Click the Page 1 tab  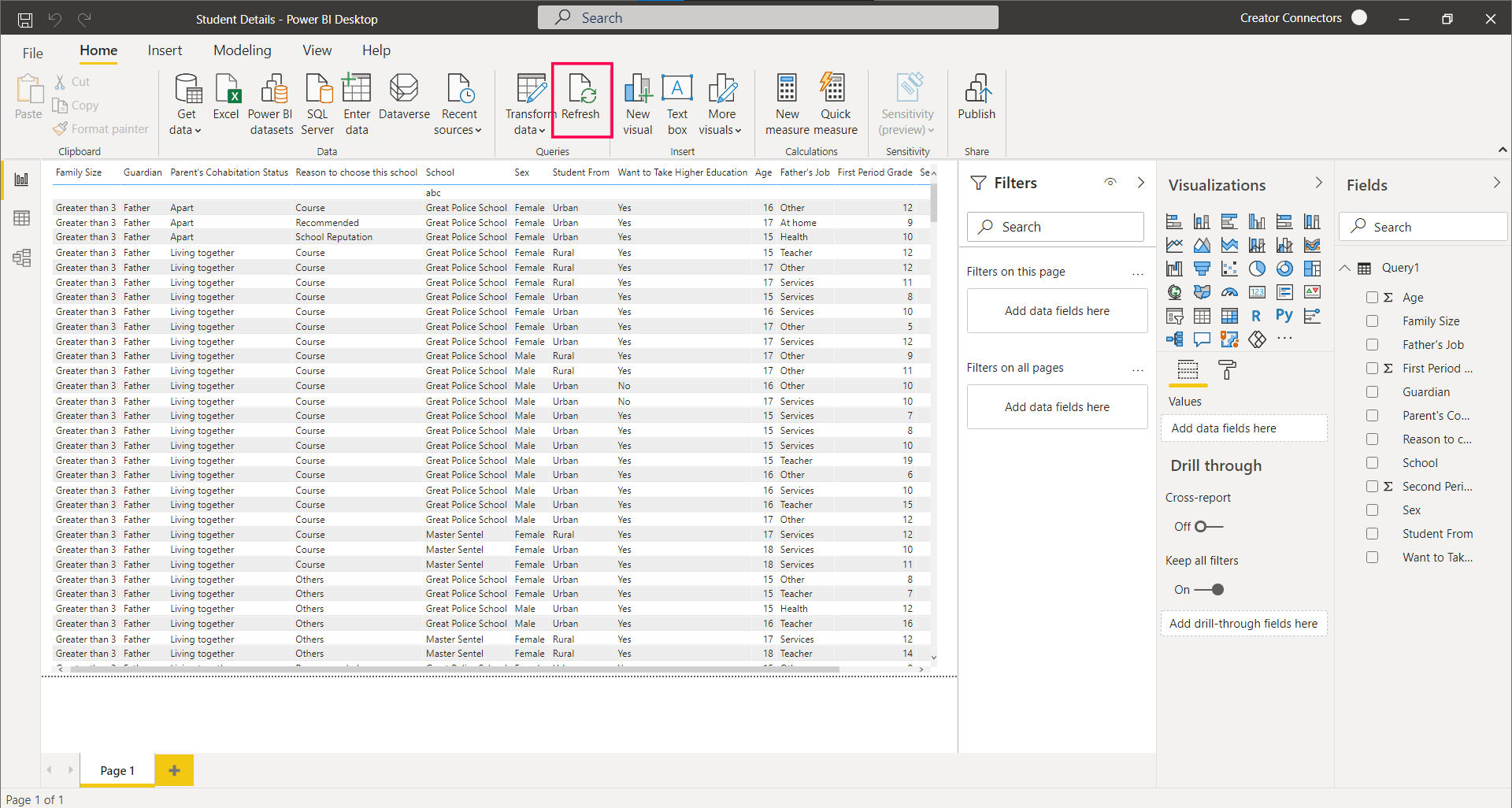point(117,770)
